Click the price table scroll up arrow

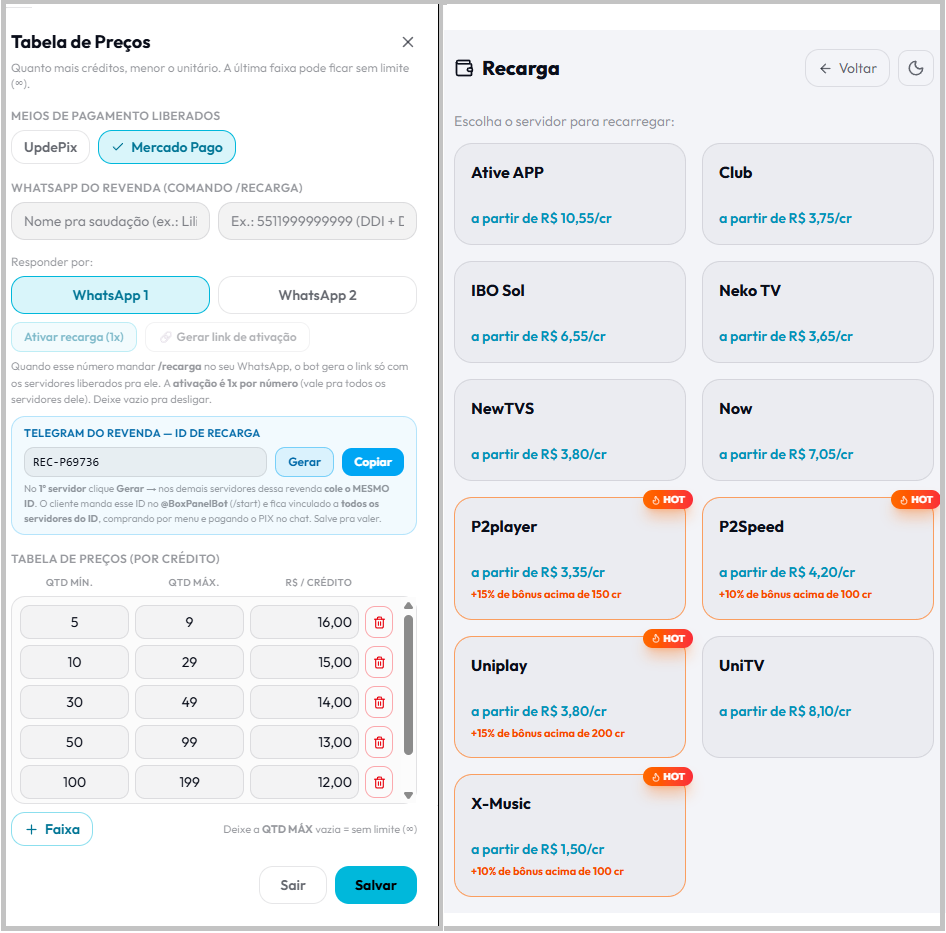pyautogui.click(x=408, y=605)
